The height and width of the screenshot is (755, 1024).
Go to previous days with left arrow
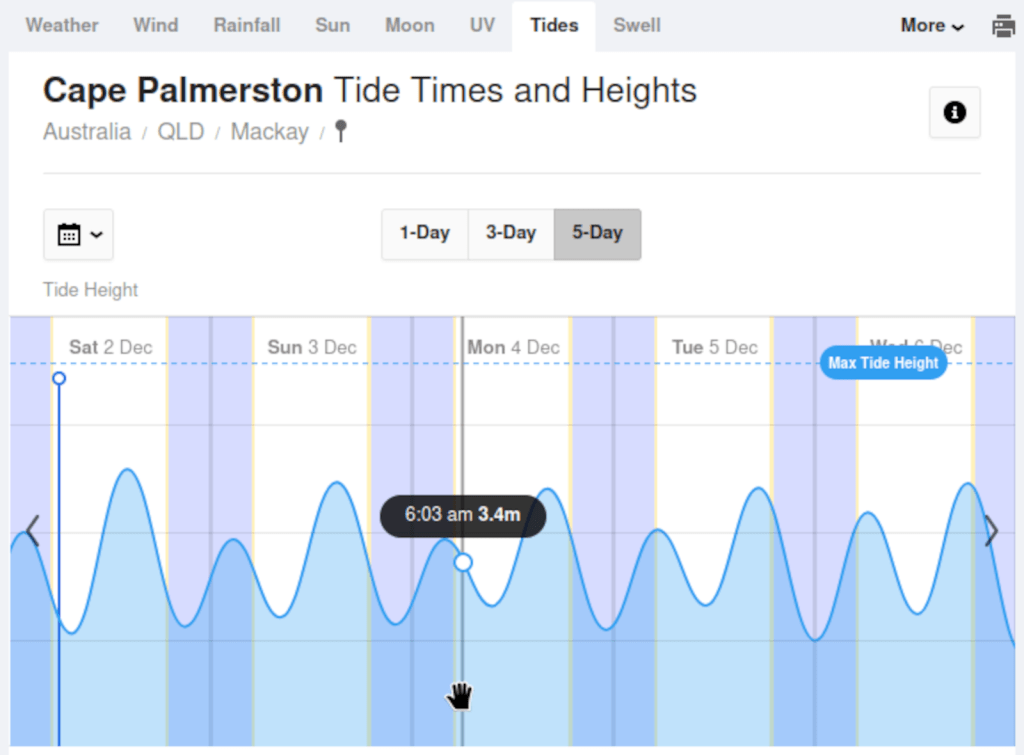[x=32, y=531]
